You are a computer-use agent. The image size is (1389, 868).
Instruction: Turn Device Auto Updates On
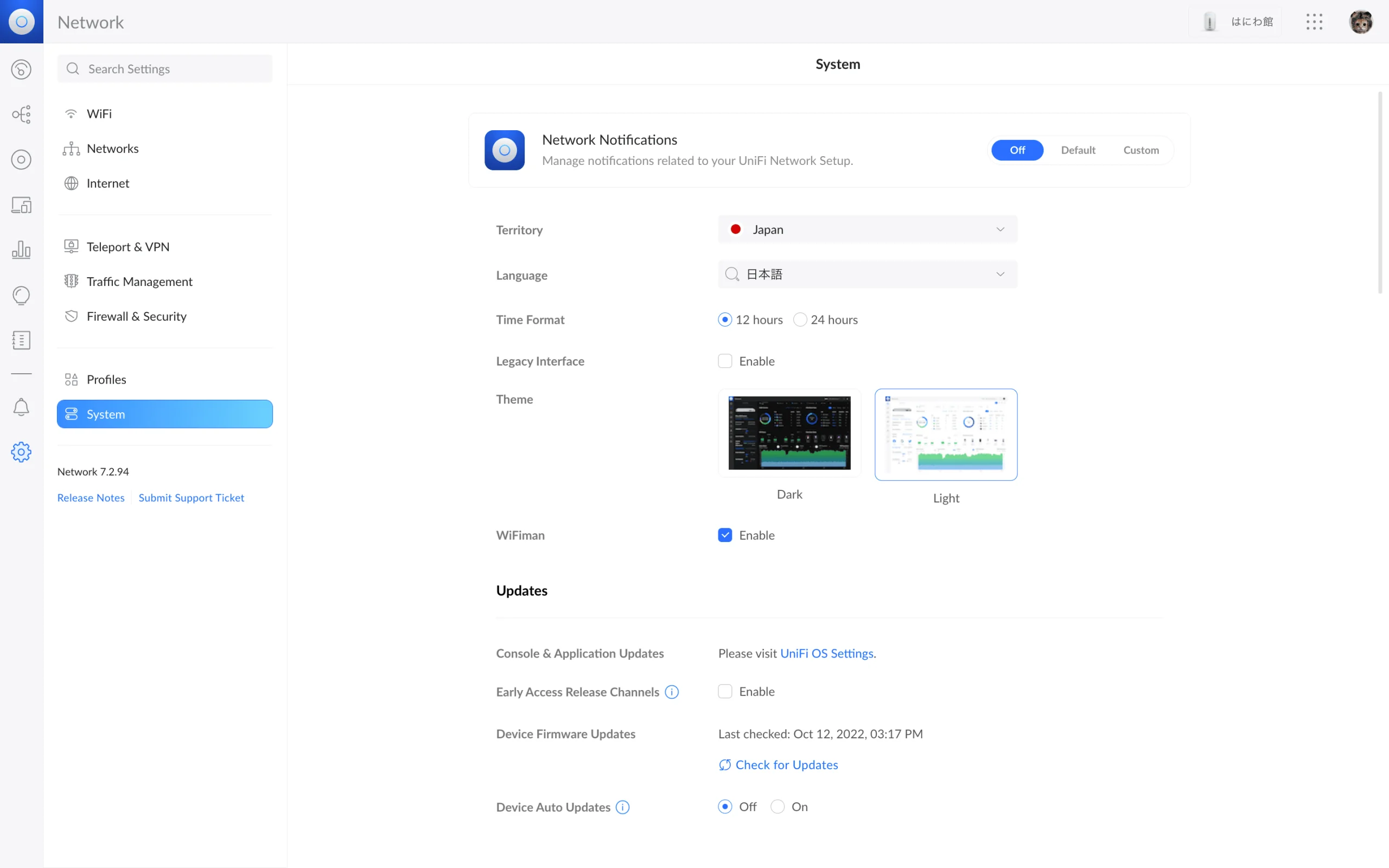[778, 807]
